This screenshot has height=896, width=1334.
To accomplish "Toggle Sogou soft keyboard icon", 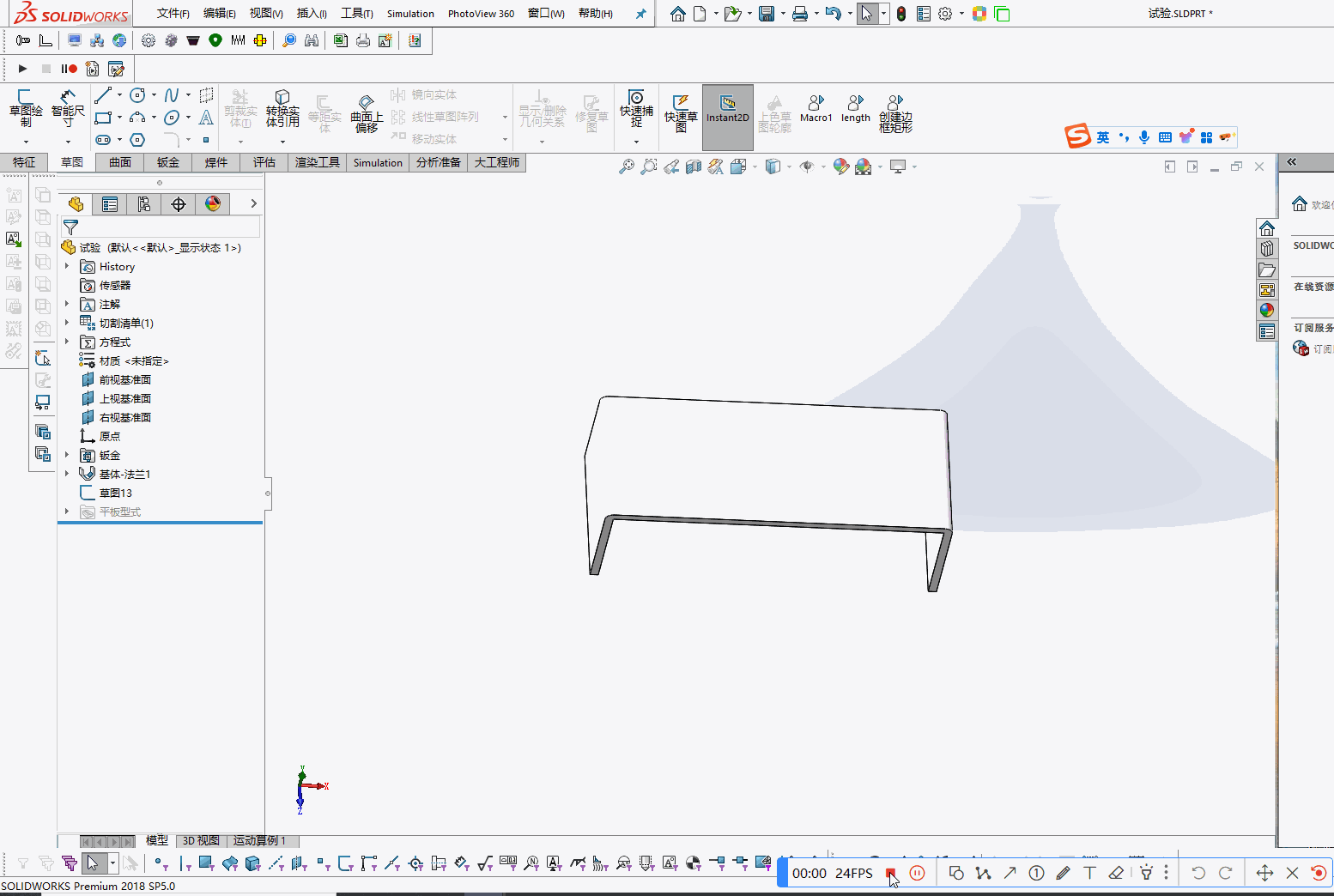I will [x=1165, y=137].
